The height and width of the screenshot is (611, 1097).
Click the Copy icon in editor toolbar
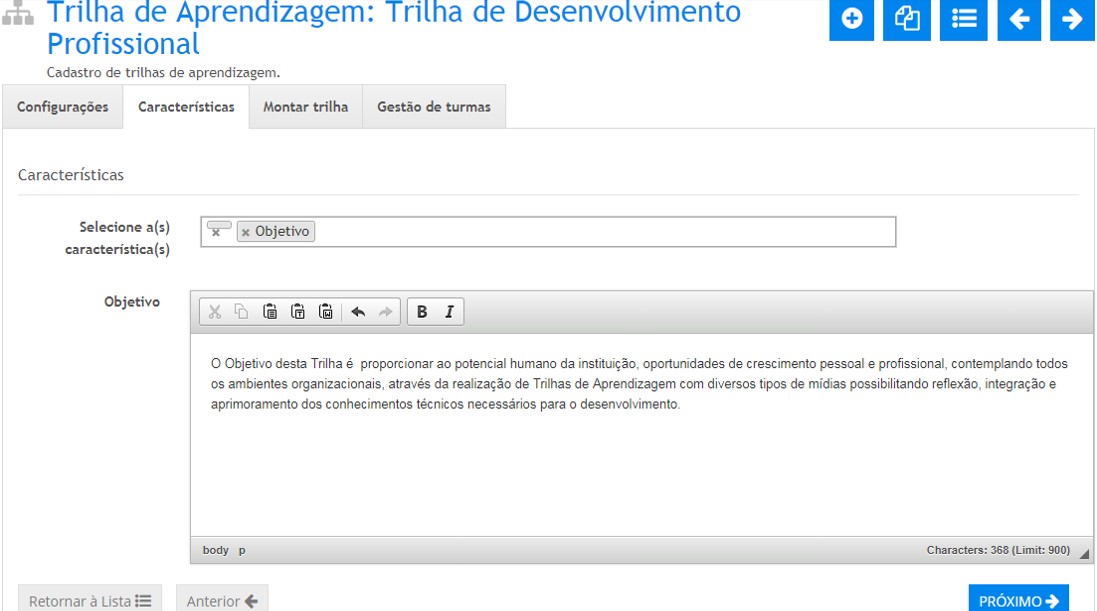pos(241,312)
